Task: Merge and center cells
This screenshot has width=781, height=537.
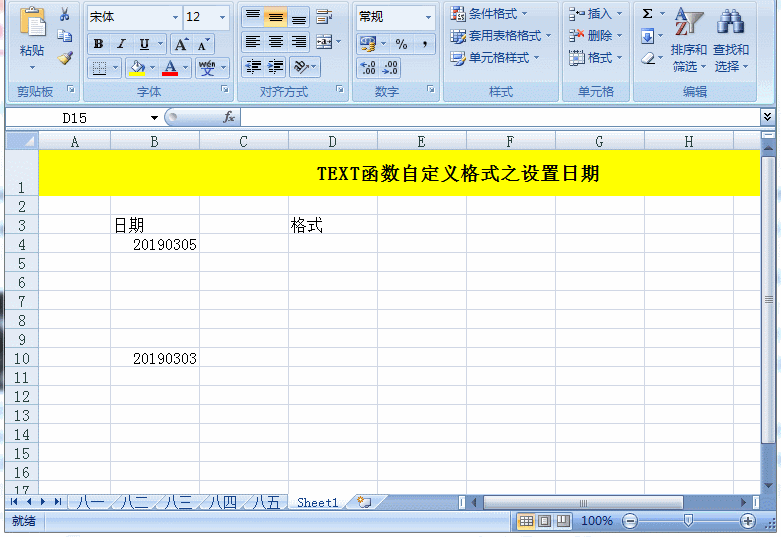Action: (x=324, y=42)
